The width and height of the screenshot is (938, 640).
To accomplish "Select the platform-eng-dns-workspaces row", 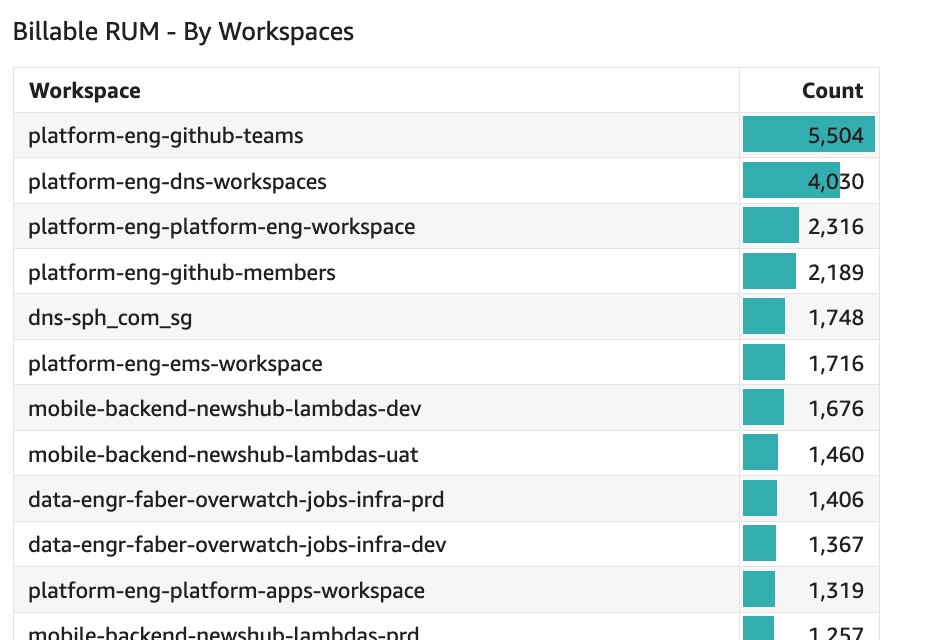I will point(177,181).
